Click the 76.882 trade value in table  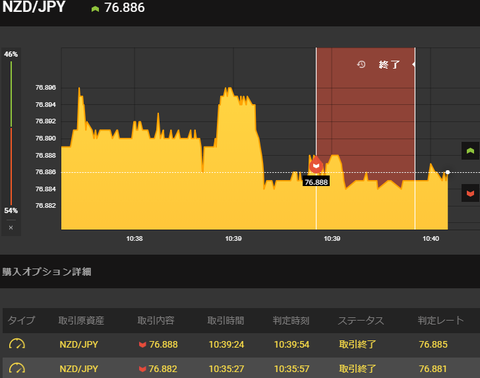(163, 369)
